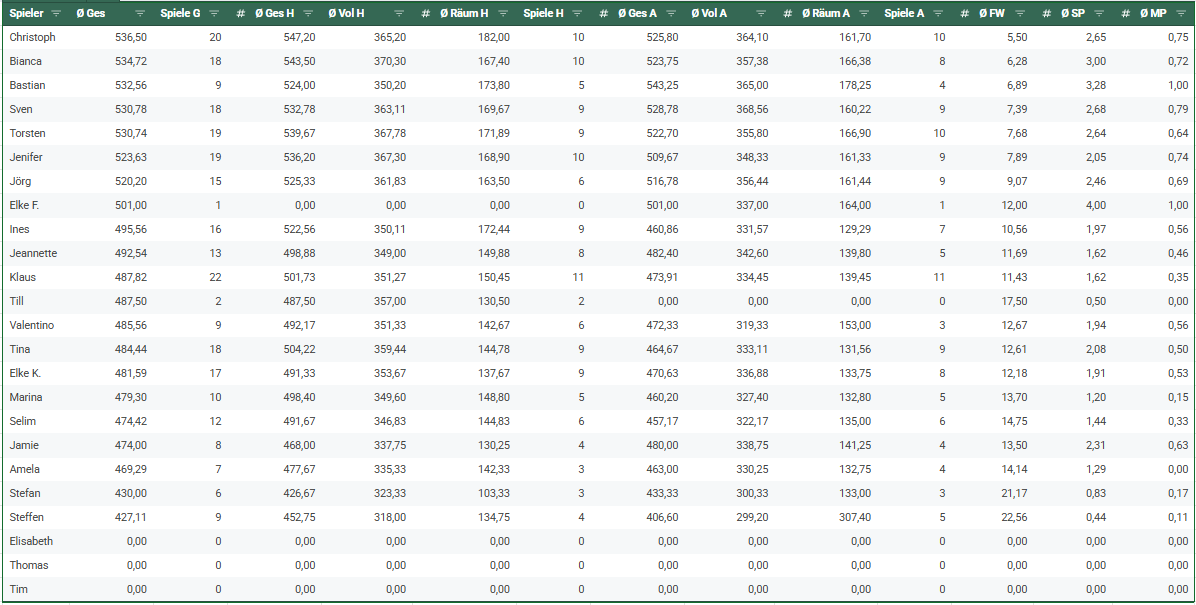Open the filter icon for Spieler column

56,14
